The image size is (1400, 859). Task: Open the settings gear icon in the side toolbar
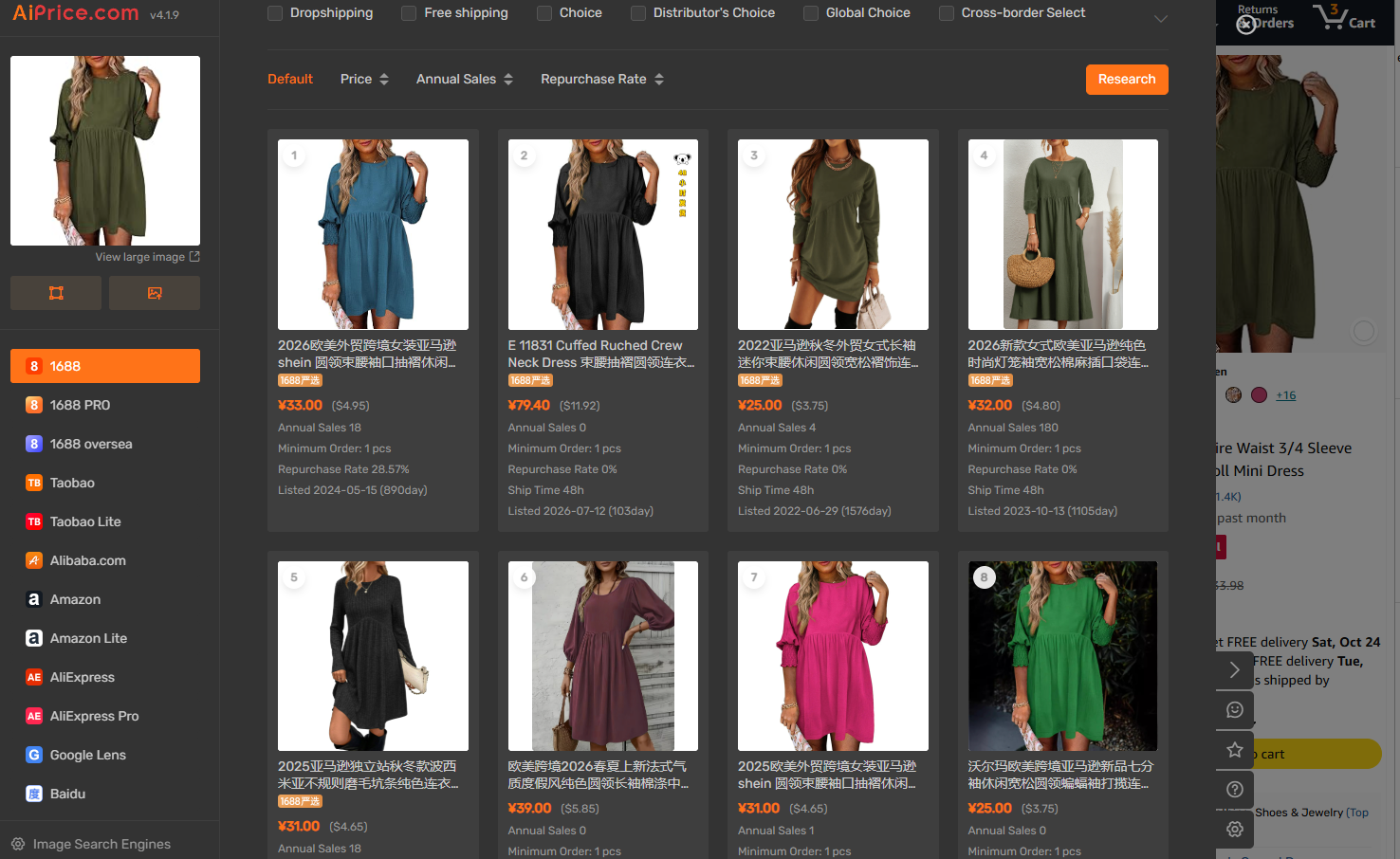coord(1235,830)
